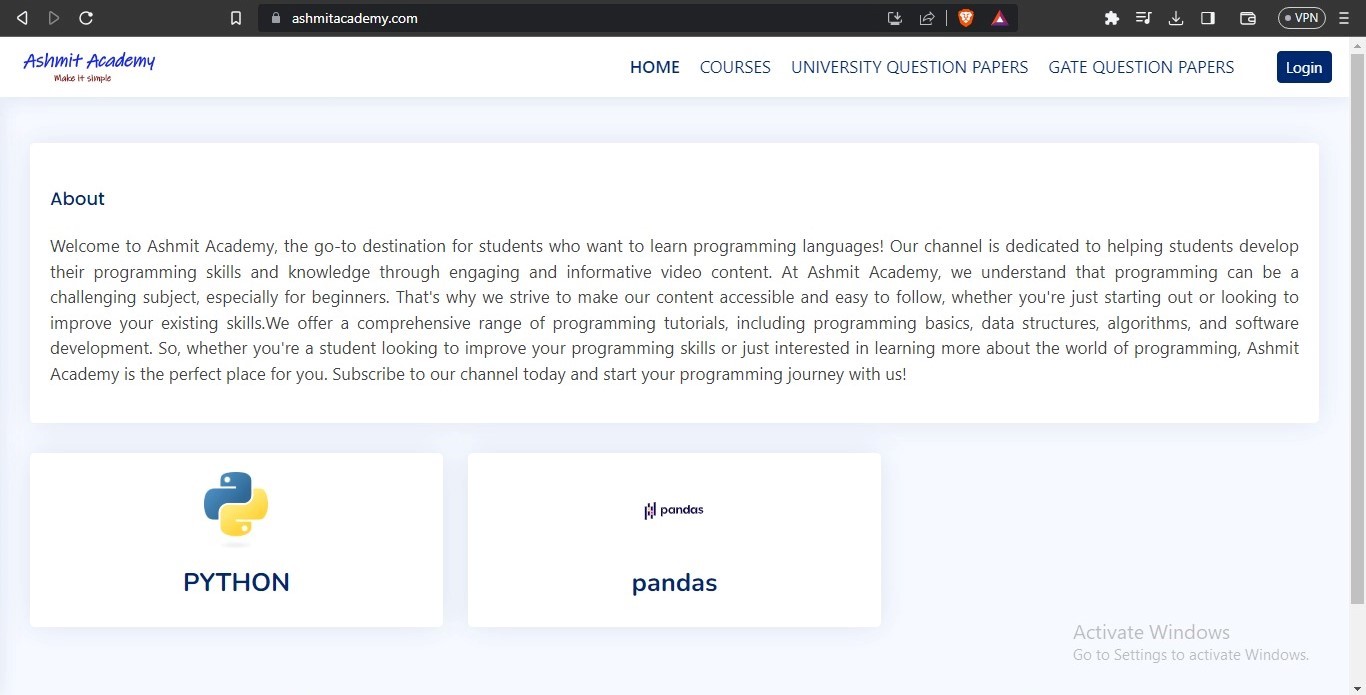Open the HOME nav item

655,67
